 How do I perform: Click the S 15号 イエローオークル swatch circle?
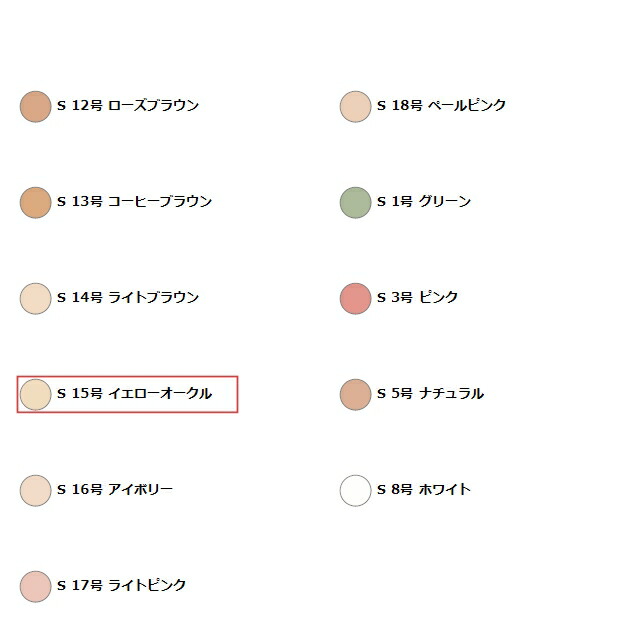click(x=35, y=394)
